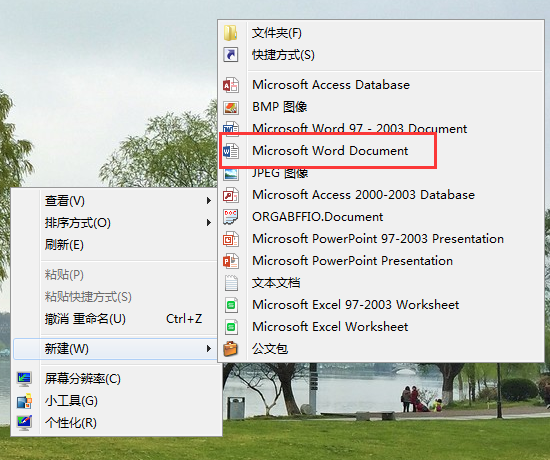Click the BMP 图像 paint icon
550x460 pixels.
point(231,107)
